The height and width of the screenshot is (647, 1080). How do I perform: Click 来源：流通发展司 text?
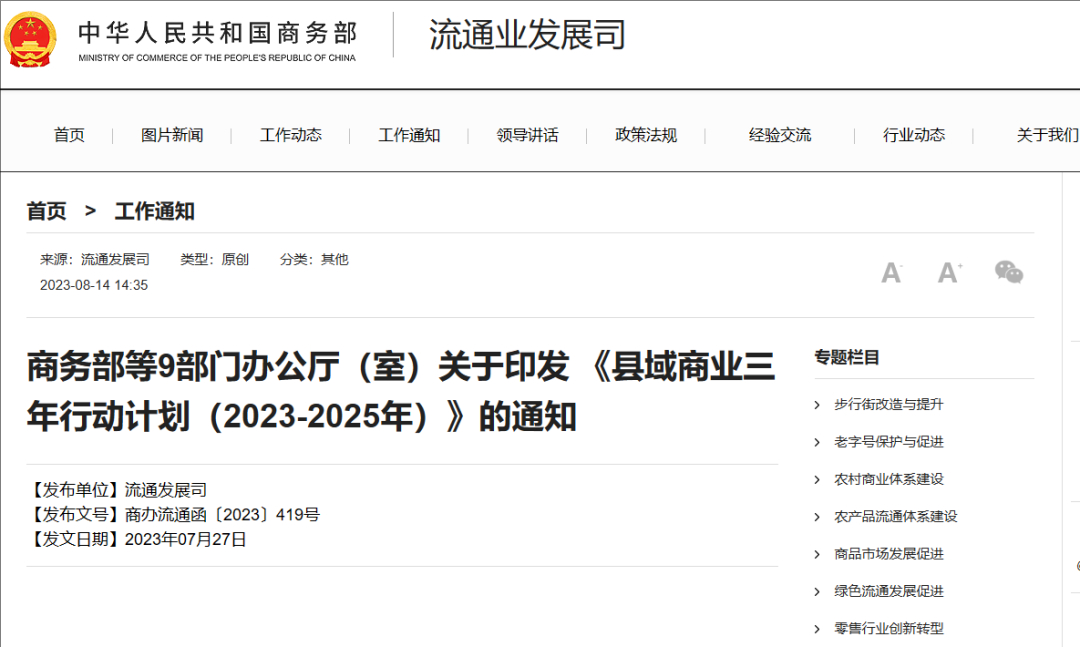tap(95, 260)
